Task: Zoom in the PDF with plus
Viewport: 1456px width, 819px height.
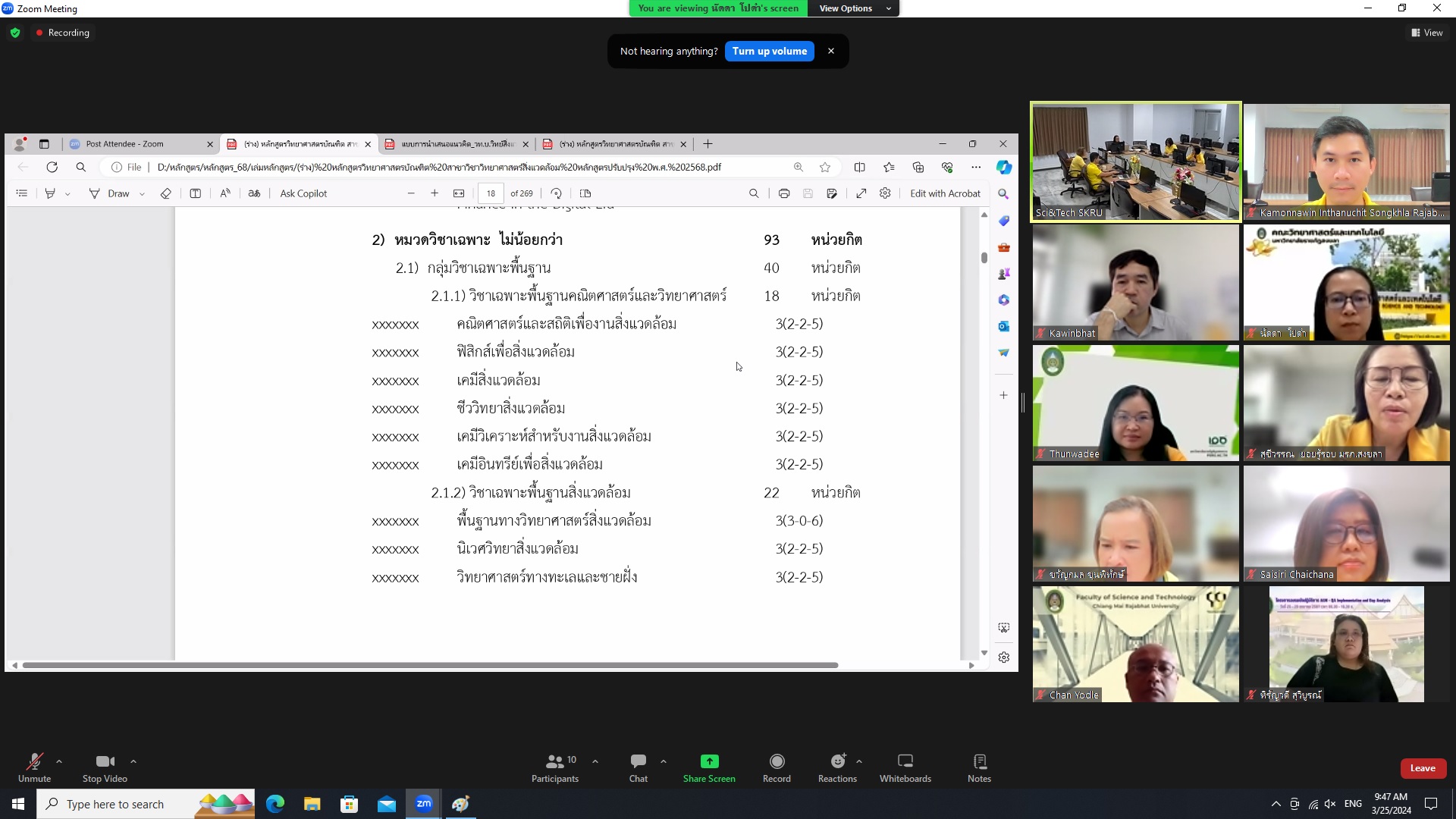Action: tap(435, 193)
